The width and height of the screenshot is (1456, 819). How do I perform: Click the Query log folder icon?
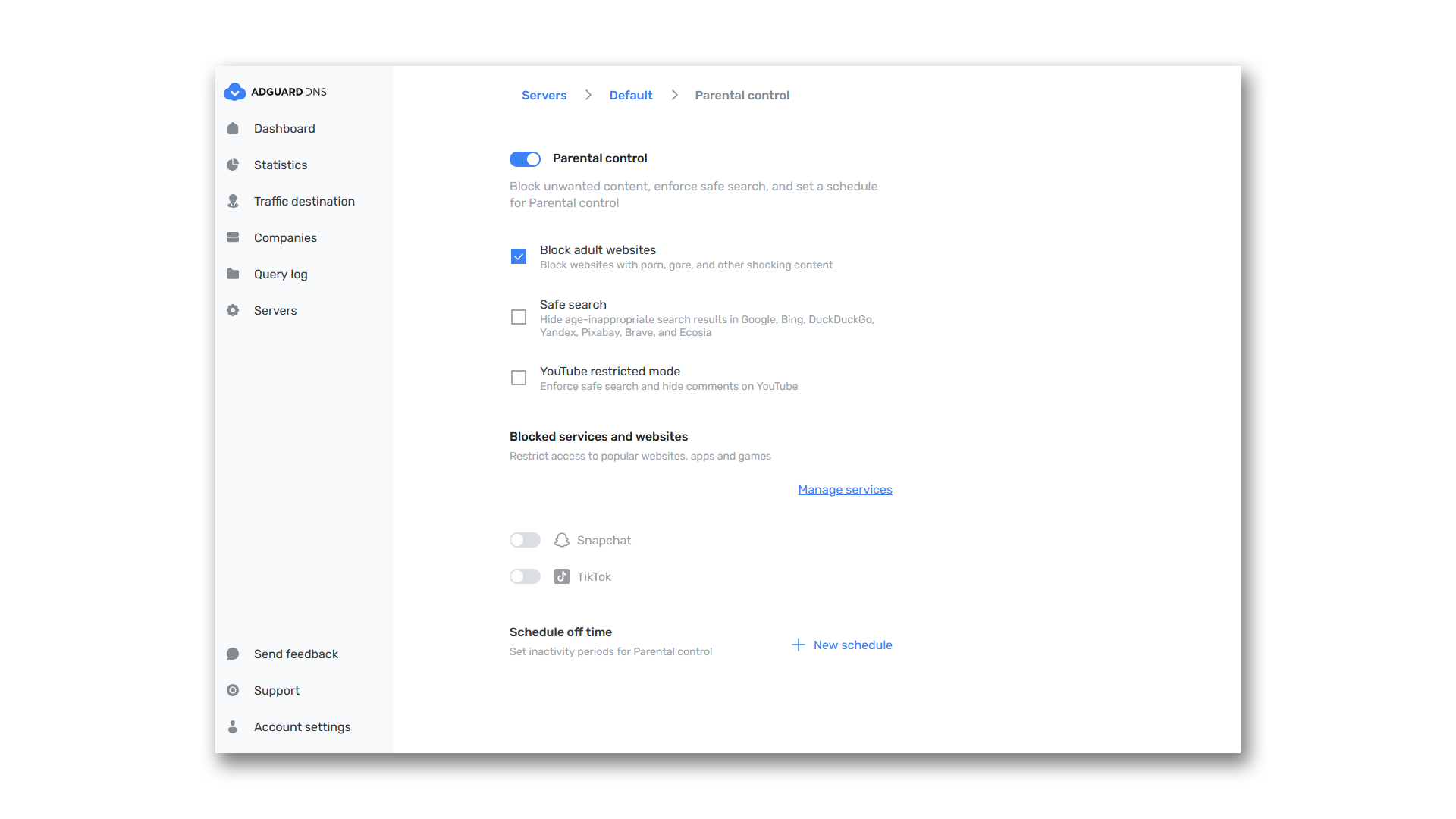[233, 275]
